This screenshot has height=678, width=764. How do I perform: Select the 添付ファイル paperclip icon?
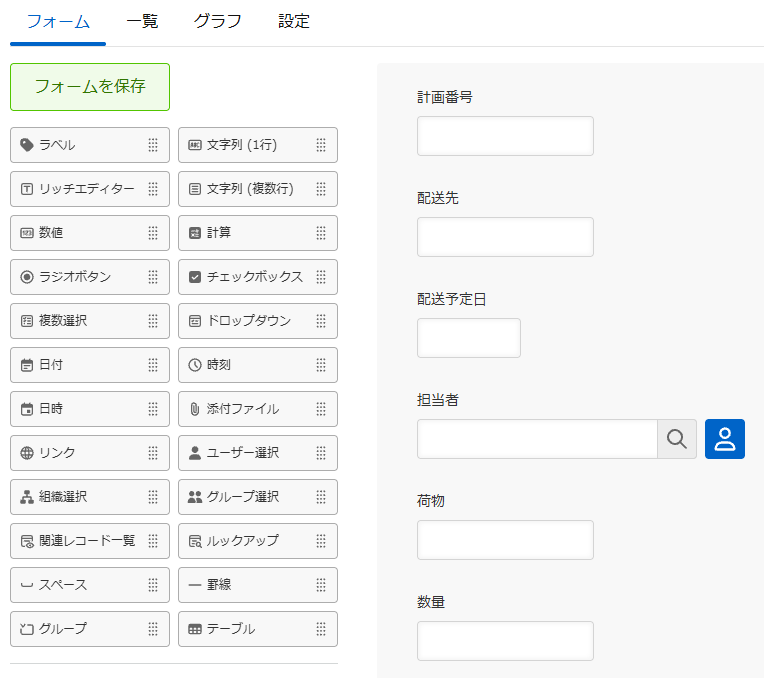tap(195, 409)
